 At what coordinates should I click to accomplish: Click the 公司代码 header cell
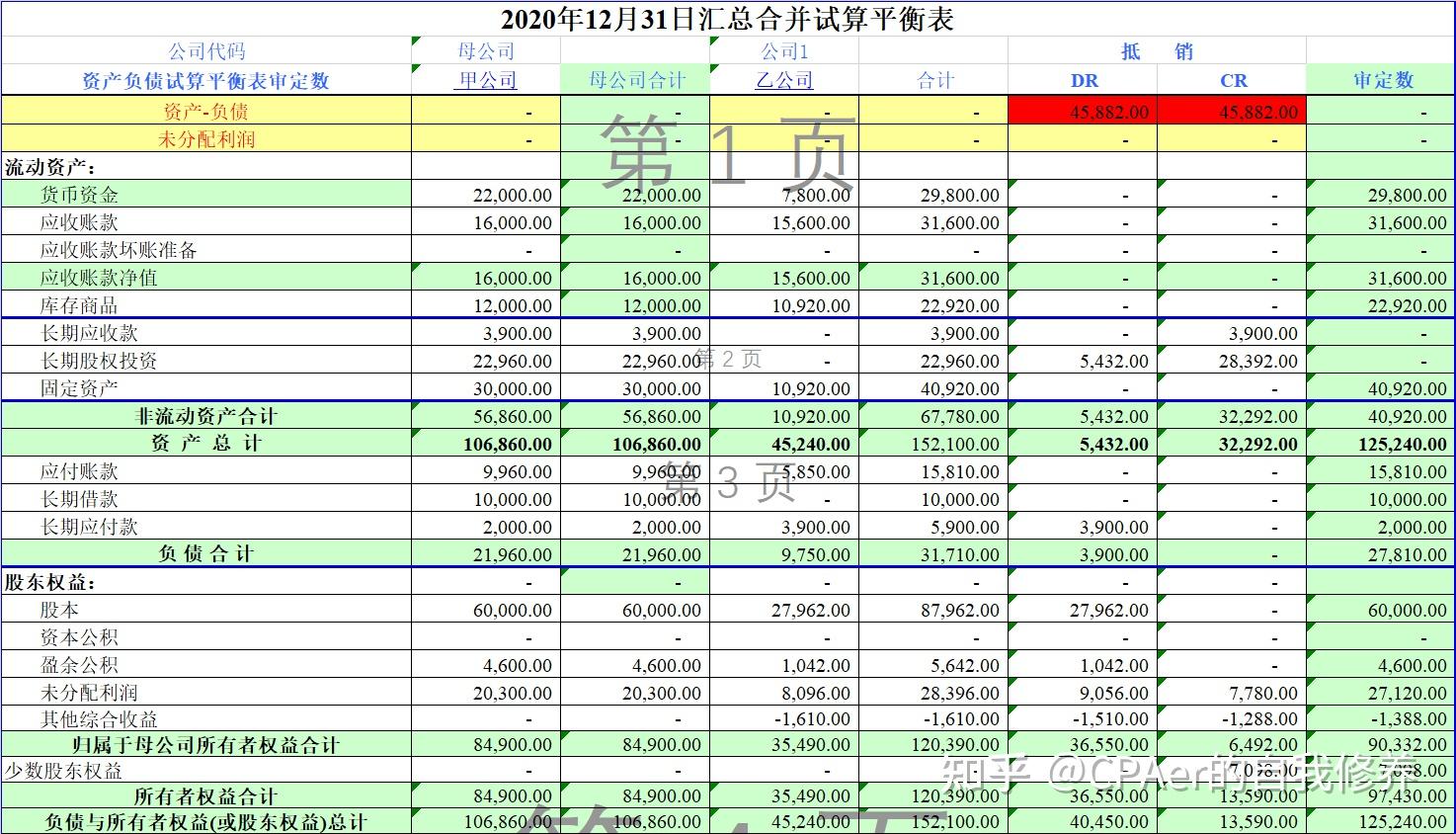coord(206,51)
